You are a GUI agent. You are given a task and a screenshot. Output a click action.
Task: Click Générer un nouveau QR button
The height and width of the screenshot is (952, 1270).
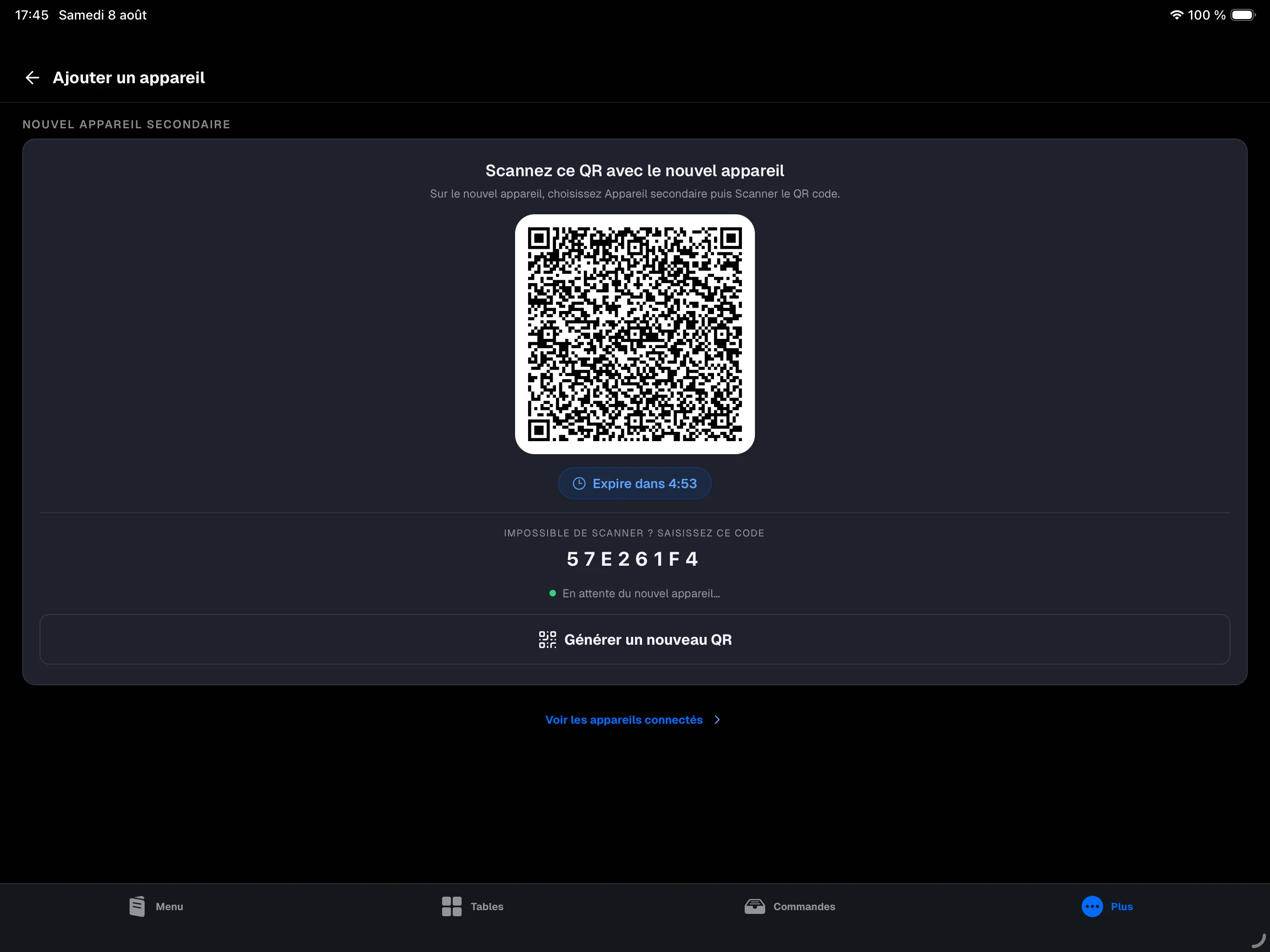635,640
